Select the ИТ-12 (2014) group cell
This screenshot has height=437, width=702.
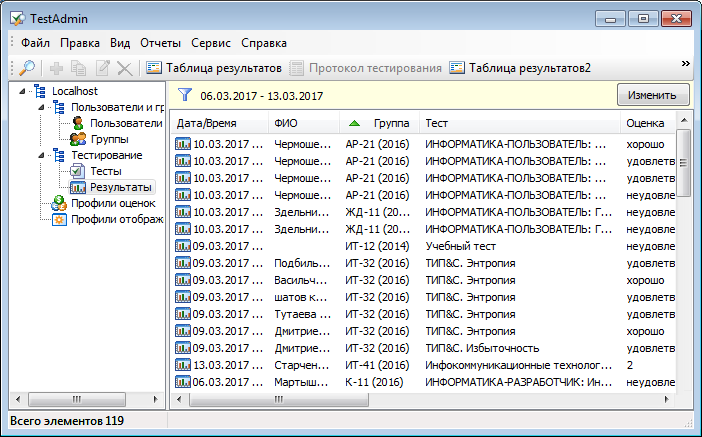pyautogui.click(x=377, y=246)
